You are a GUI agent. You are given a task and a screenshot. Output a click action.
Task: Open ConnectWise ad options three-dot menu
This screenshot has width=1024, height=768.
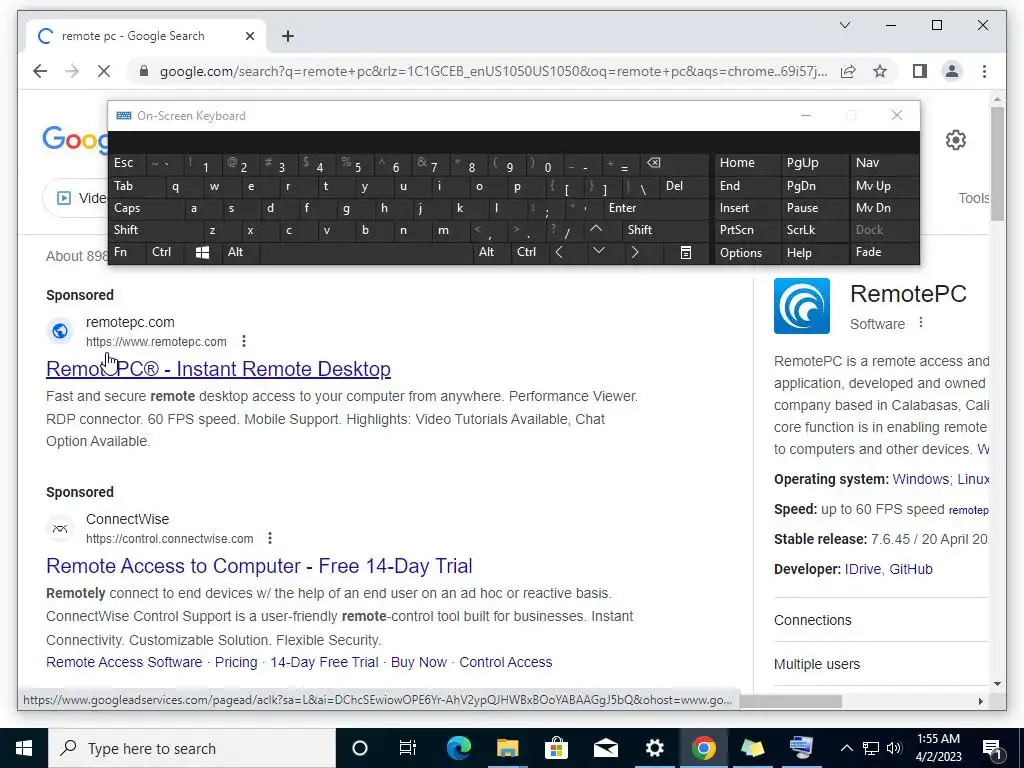(x=270, y=538)
